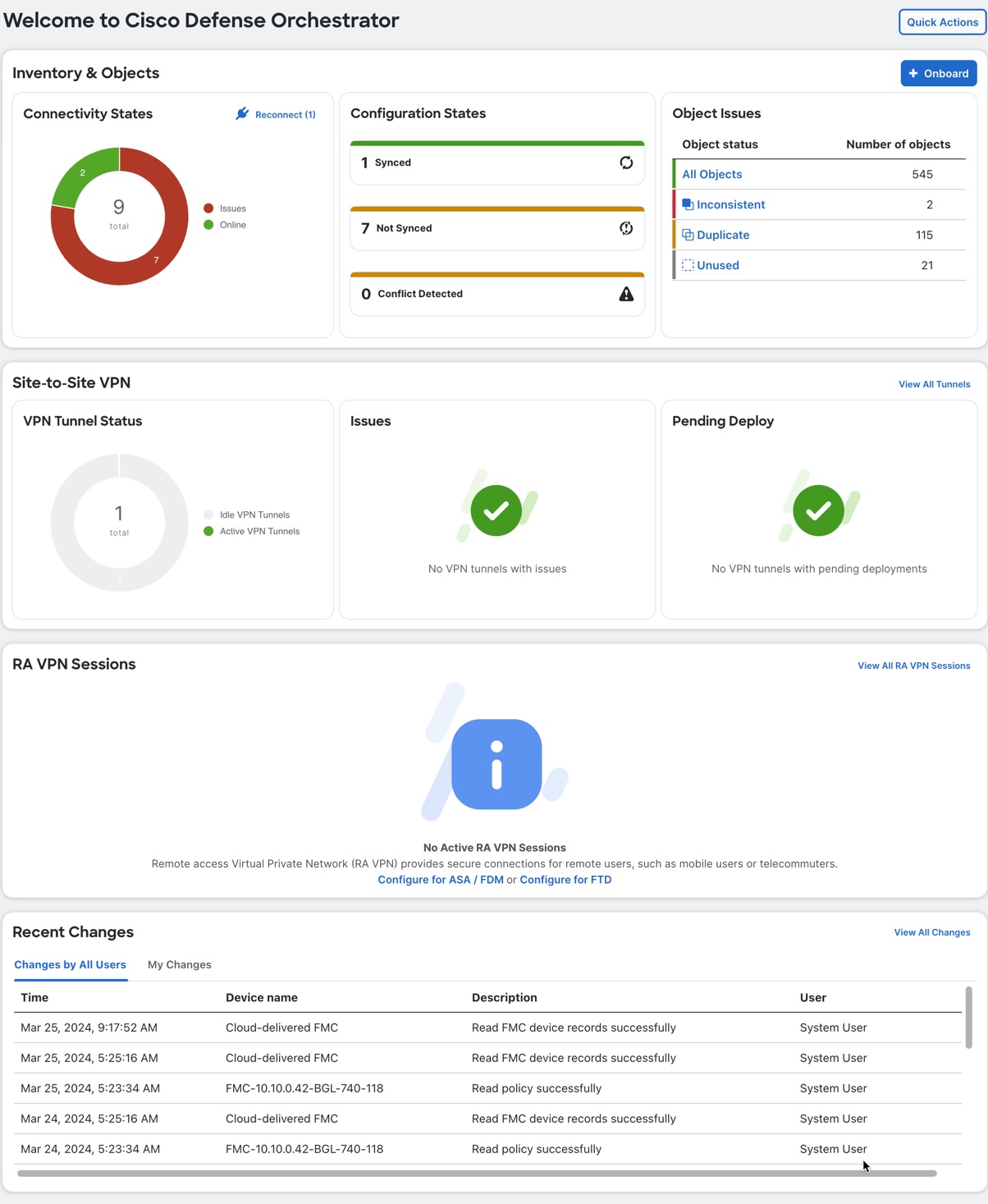The height and width of the screenshot is (1204, 988).
Task: Click the Unused objects dashed-square icon
Action: tap(688, 265)
